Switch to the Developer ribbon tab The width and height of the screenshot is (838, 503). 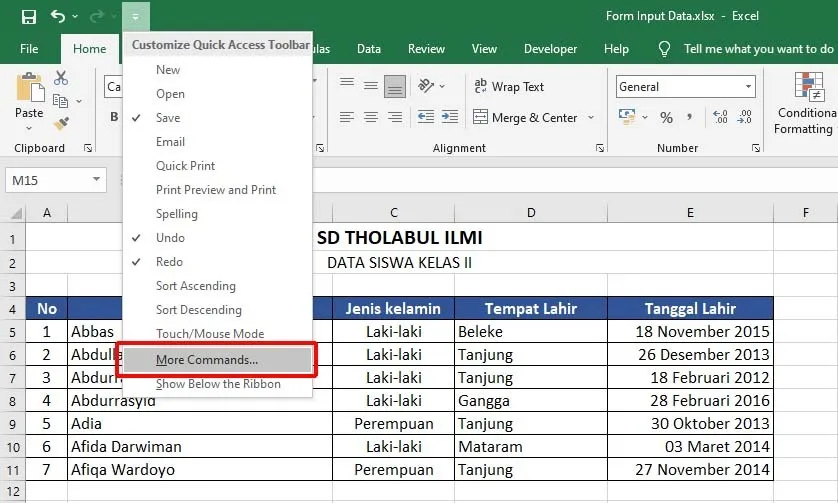coord(550,49)
